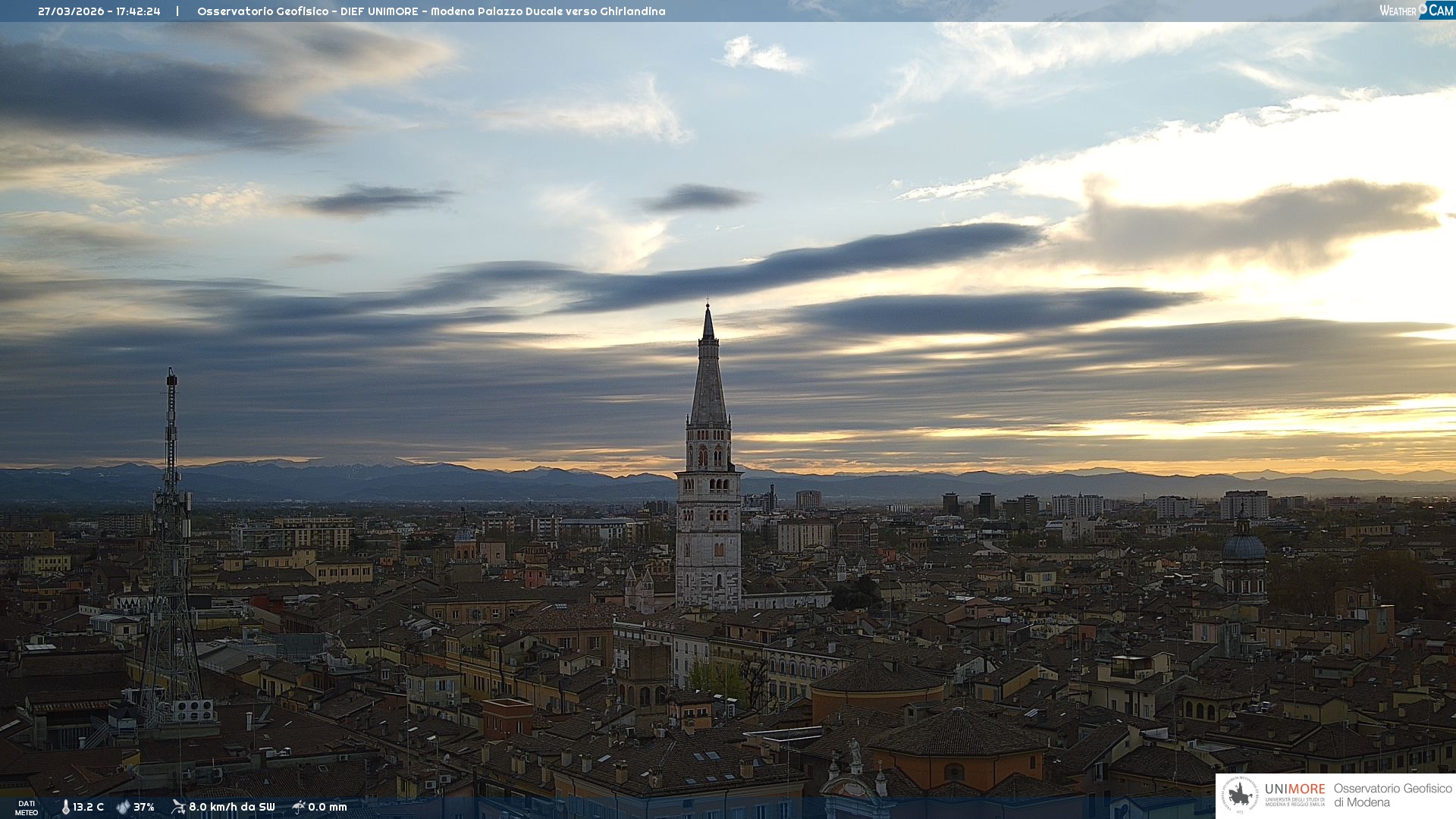Image resolution: width=1456 pixels, height=819 pixels.
Task: Click the thermometer temperature icon
Action: click(66, 807)
